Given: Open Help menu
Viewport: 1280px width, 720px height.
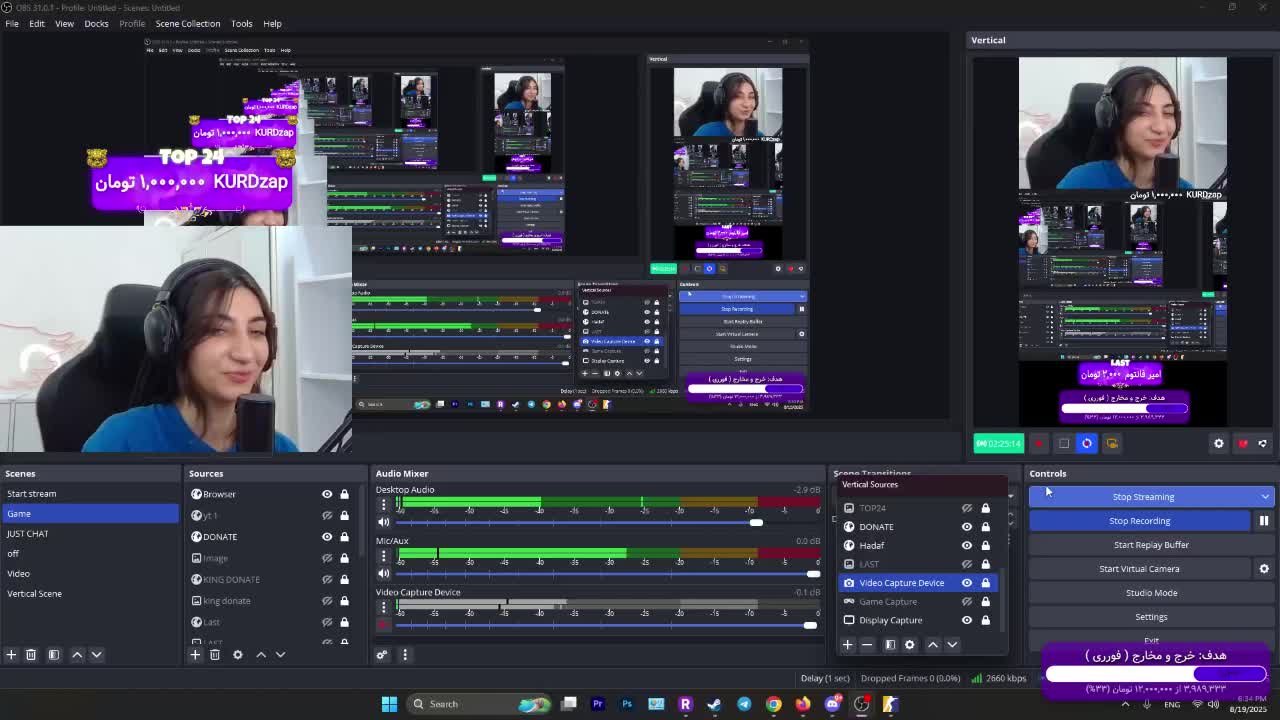Looking at the screenshot, I should click(x=272, y=23).
